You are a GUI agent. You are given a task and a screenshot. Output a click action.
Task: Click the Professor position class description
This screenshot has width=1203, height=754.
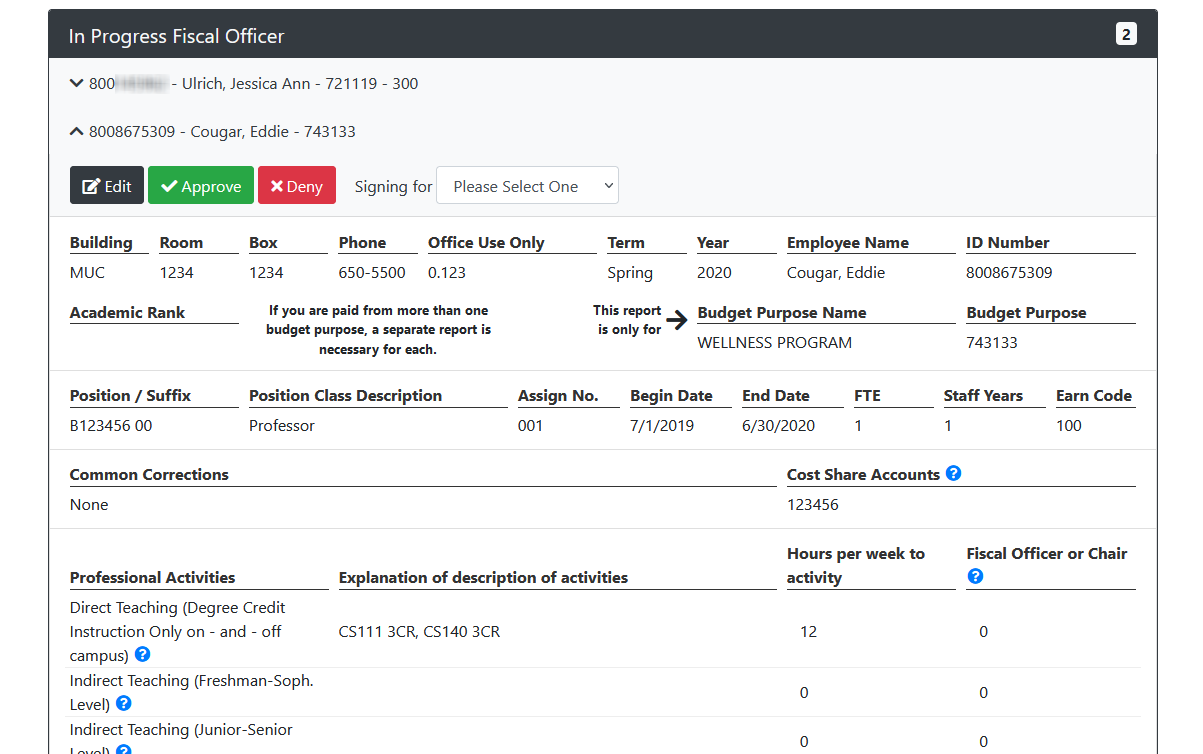(282, 426)
